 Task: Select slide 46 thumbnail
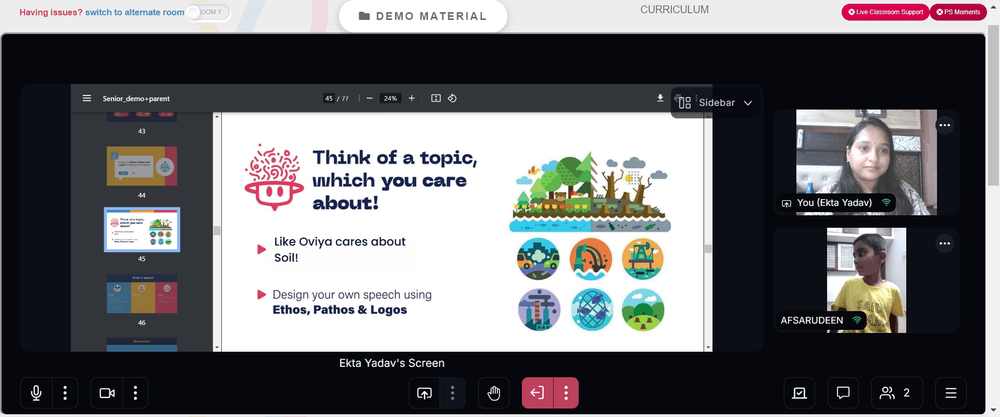[142, 294]
